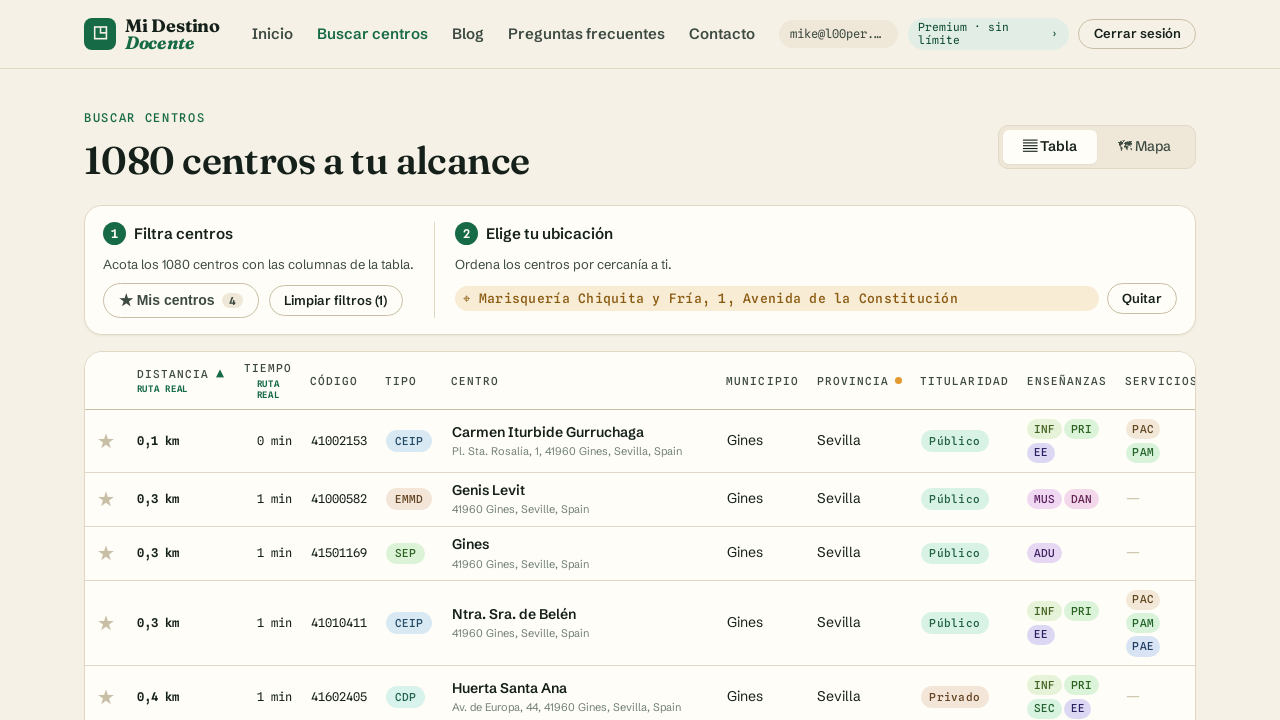Open the Municipio column header filter
The width and height of the screenshot is (1280, 720).
(762, 381)
